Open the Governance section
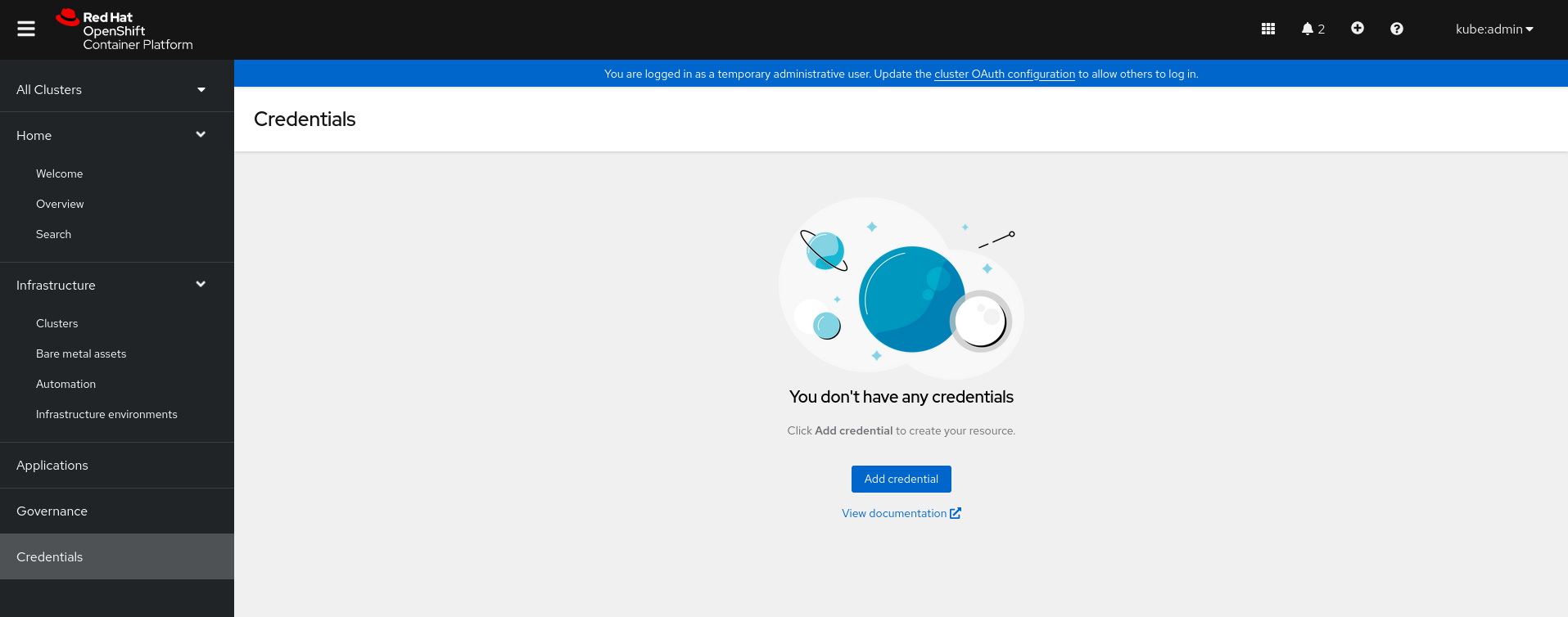The height and width of the screenshot is (617, 1568). point(52,511)
